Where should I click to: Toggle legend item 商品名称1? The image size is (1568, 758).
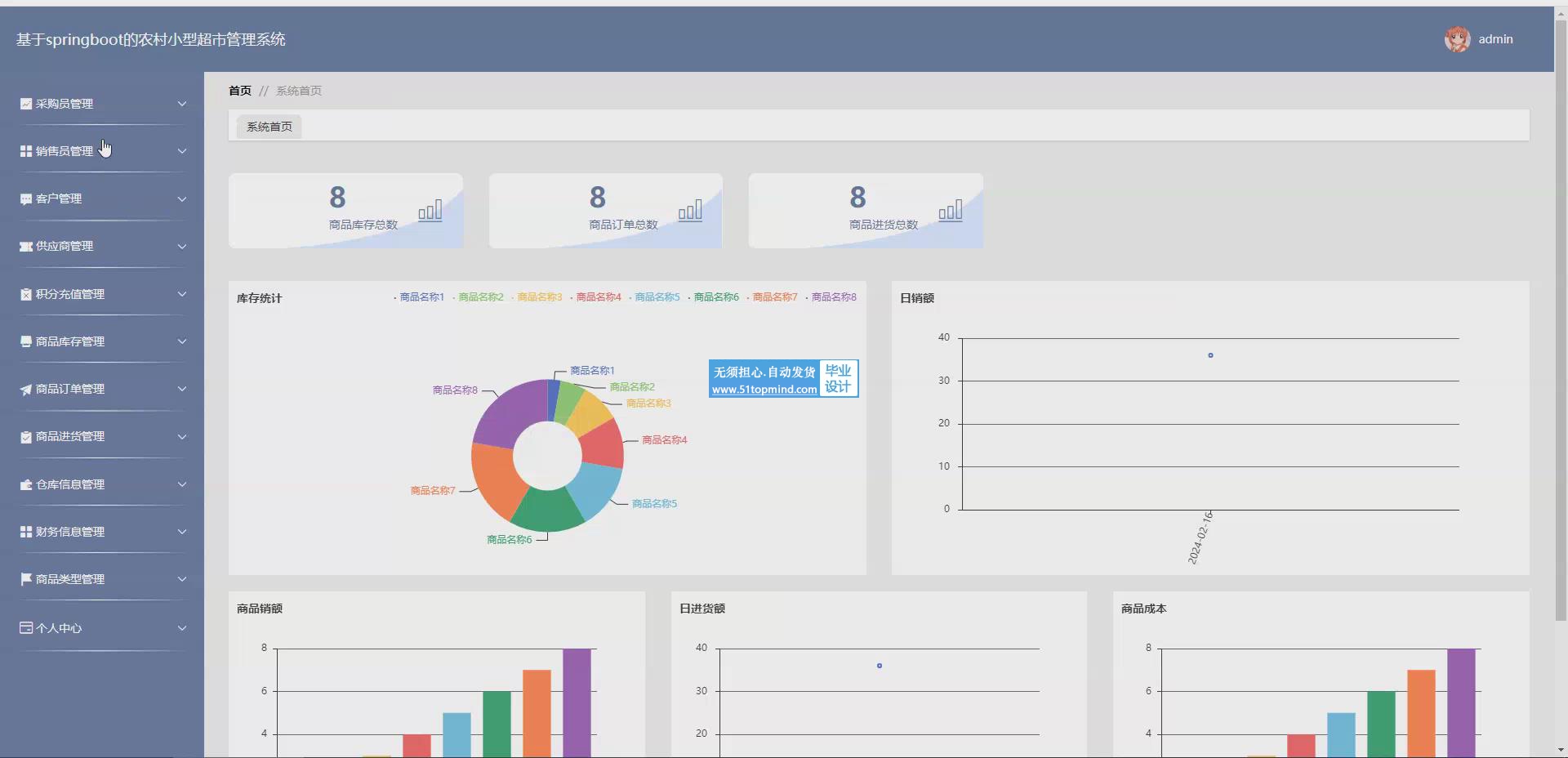point(420,297)
